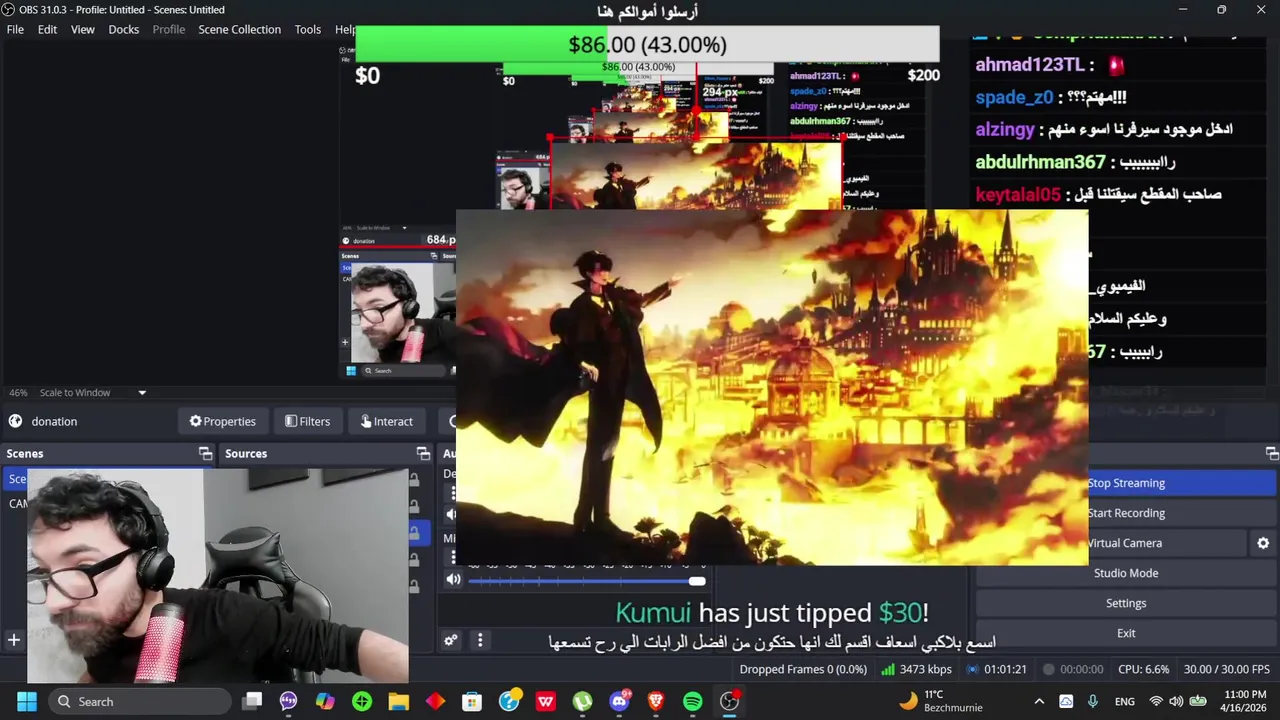
Task: Open the Scale to Window dropdown
Action: coord(92,392)
